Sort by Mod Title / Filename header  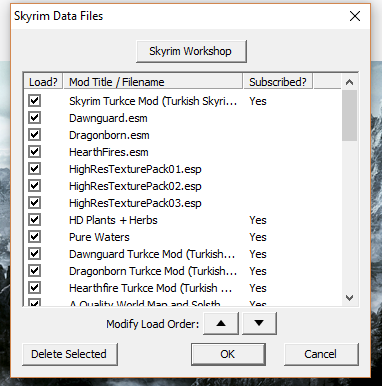pyautogui.click(x=153, y=82)
